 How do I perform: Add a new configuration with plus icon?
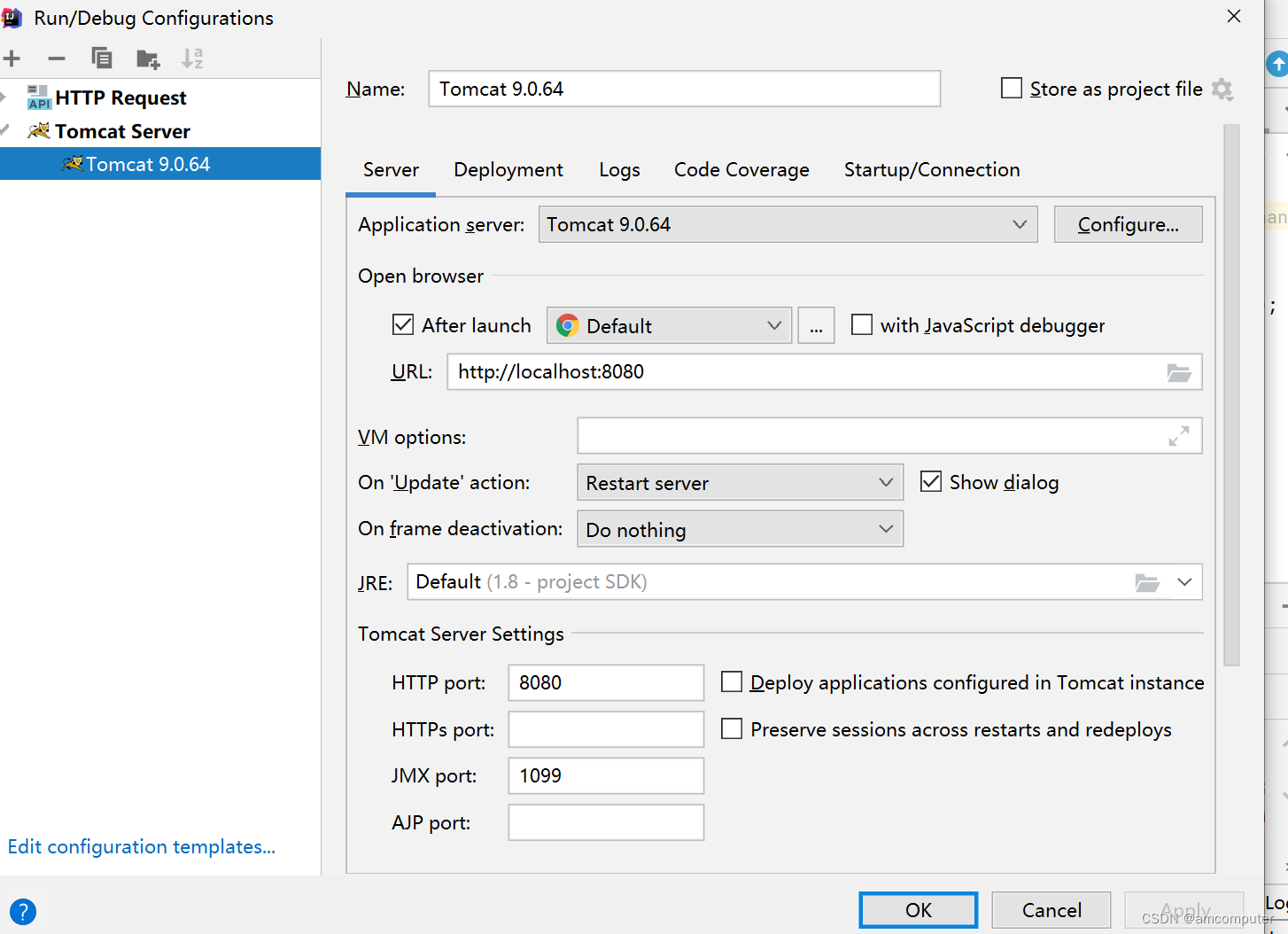[x=12, y=59]
